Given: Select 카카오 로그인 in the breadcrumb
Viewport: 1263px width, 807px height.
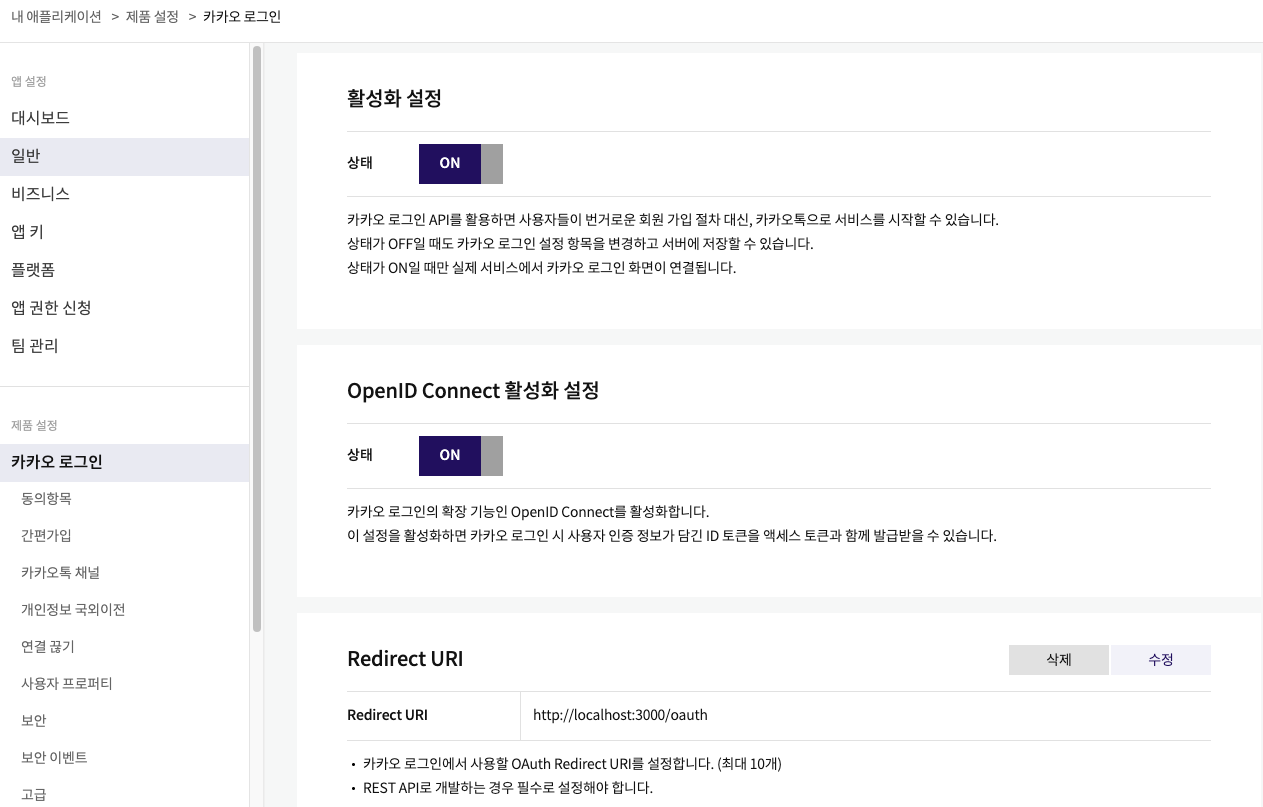Looking at the screenshot, I should tap(241, 17).
